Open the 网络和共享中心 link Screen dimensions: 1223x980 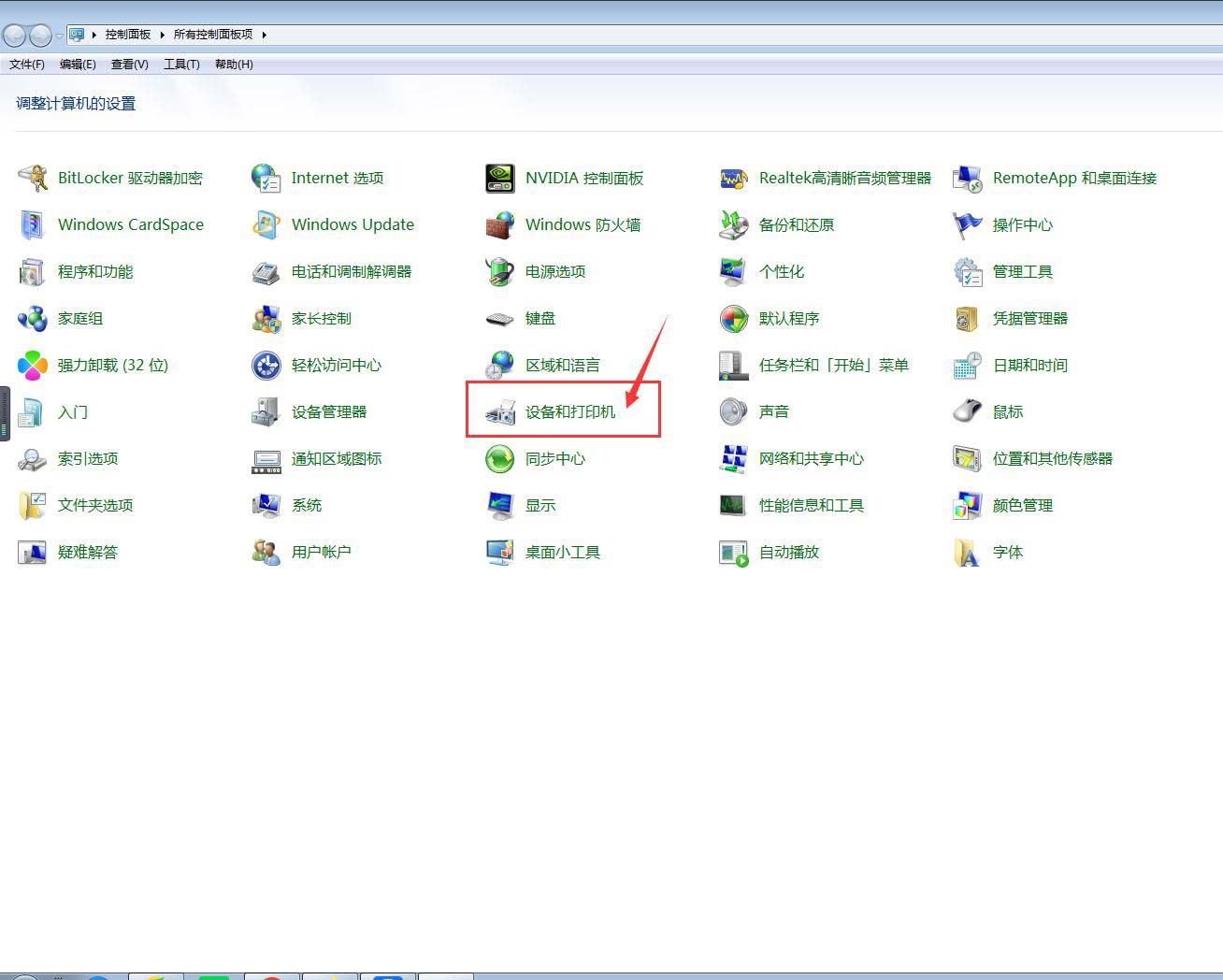tap(812, 458)
